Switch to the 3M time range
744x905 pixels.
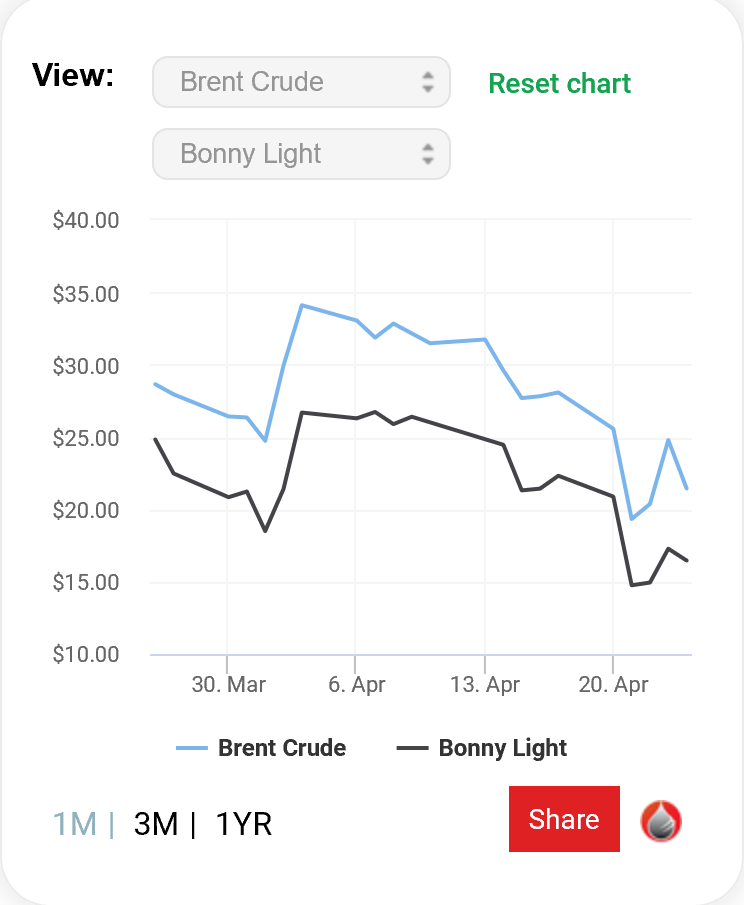pos(156,824)
